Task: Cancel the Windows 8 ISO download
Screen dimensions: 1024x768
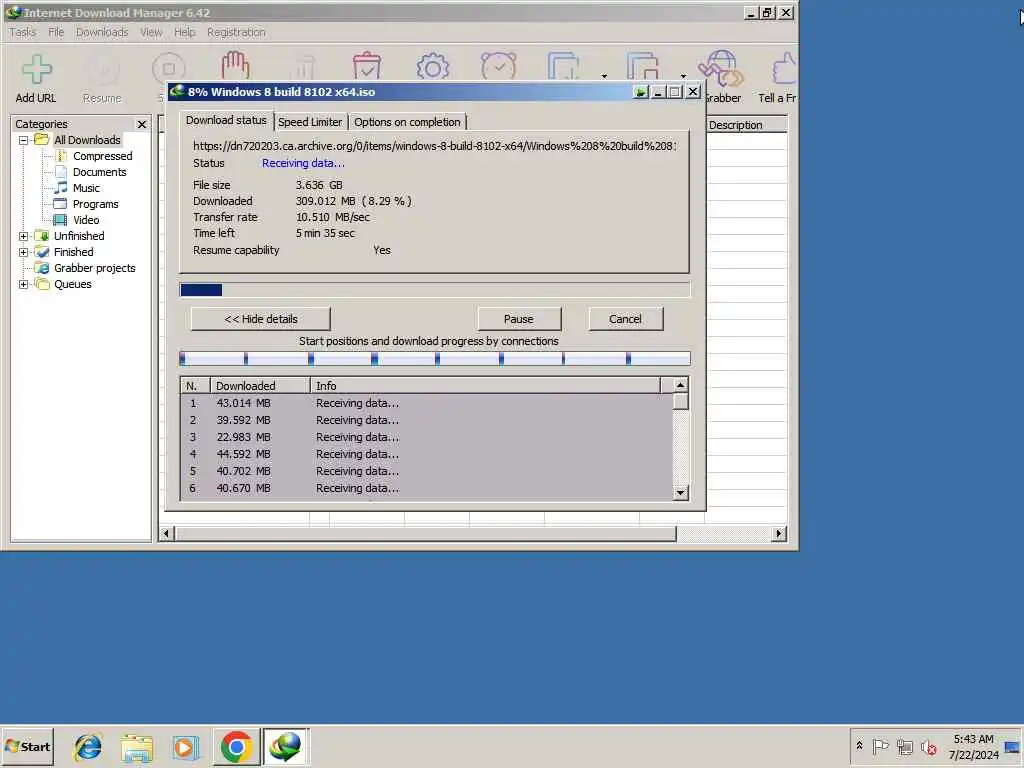Action: pyautogui.click(x=625, y=319)
